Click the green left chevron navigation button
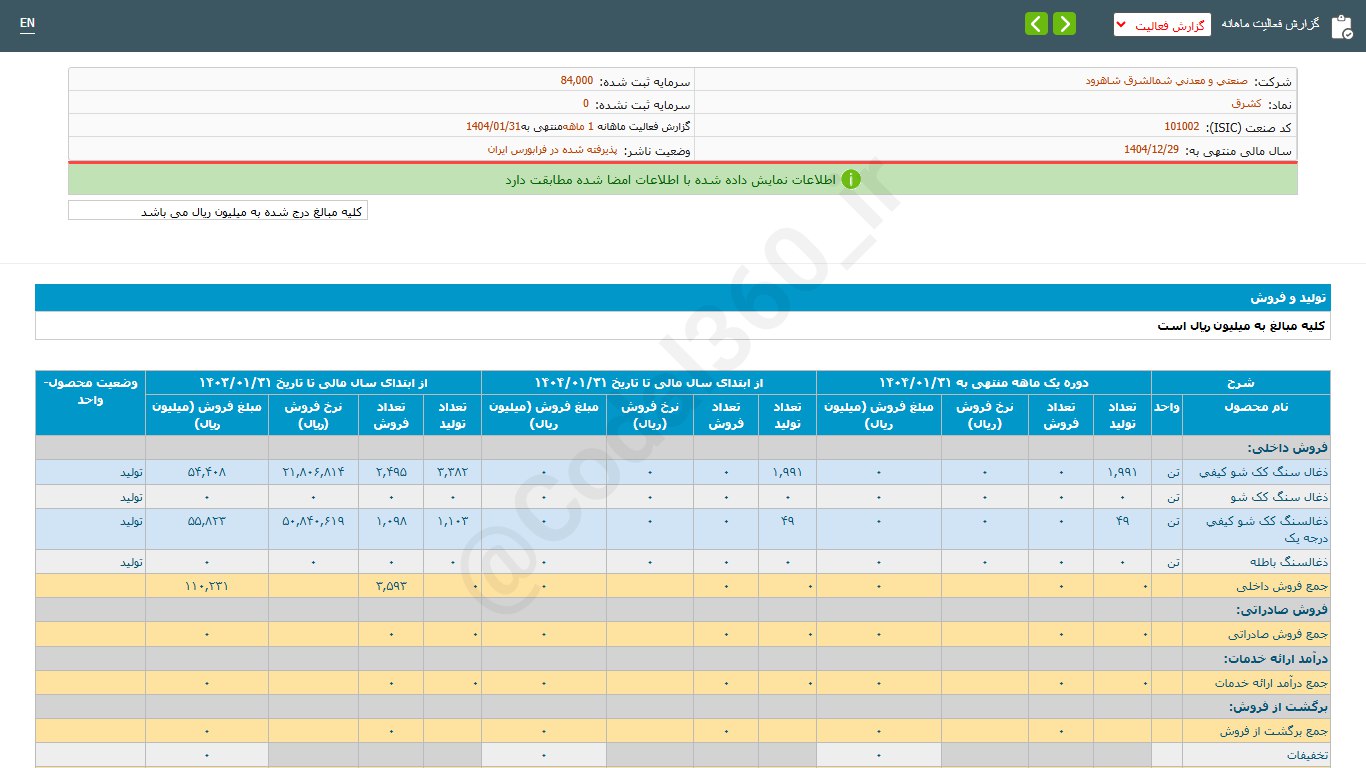Viewport: 1366px width, 768px height. (1036, 24)
